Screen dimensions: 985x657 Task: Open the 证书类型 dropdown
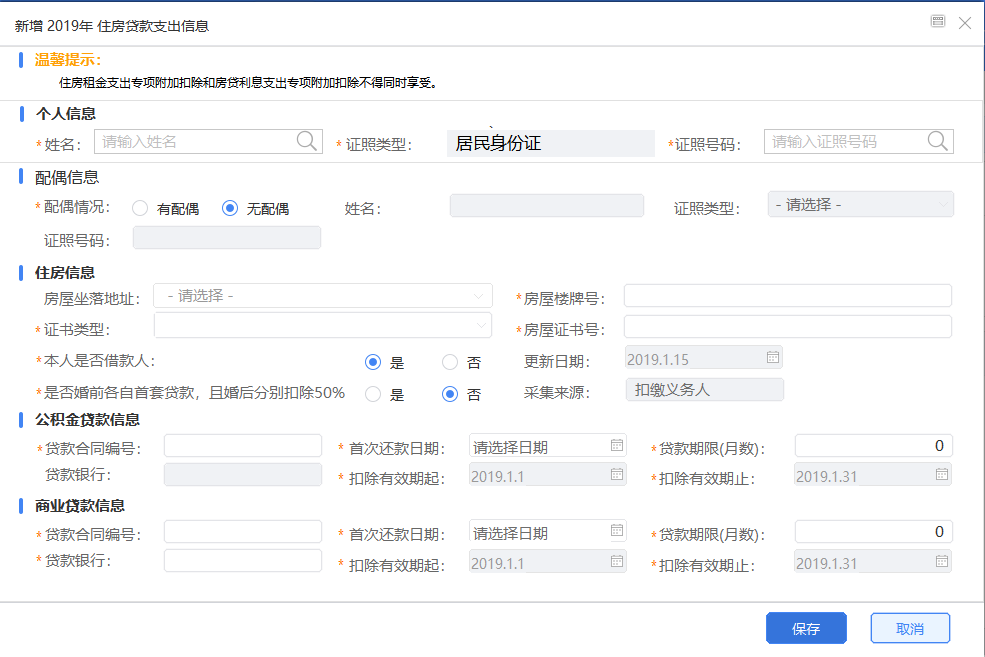(323, 325)
